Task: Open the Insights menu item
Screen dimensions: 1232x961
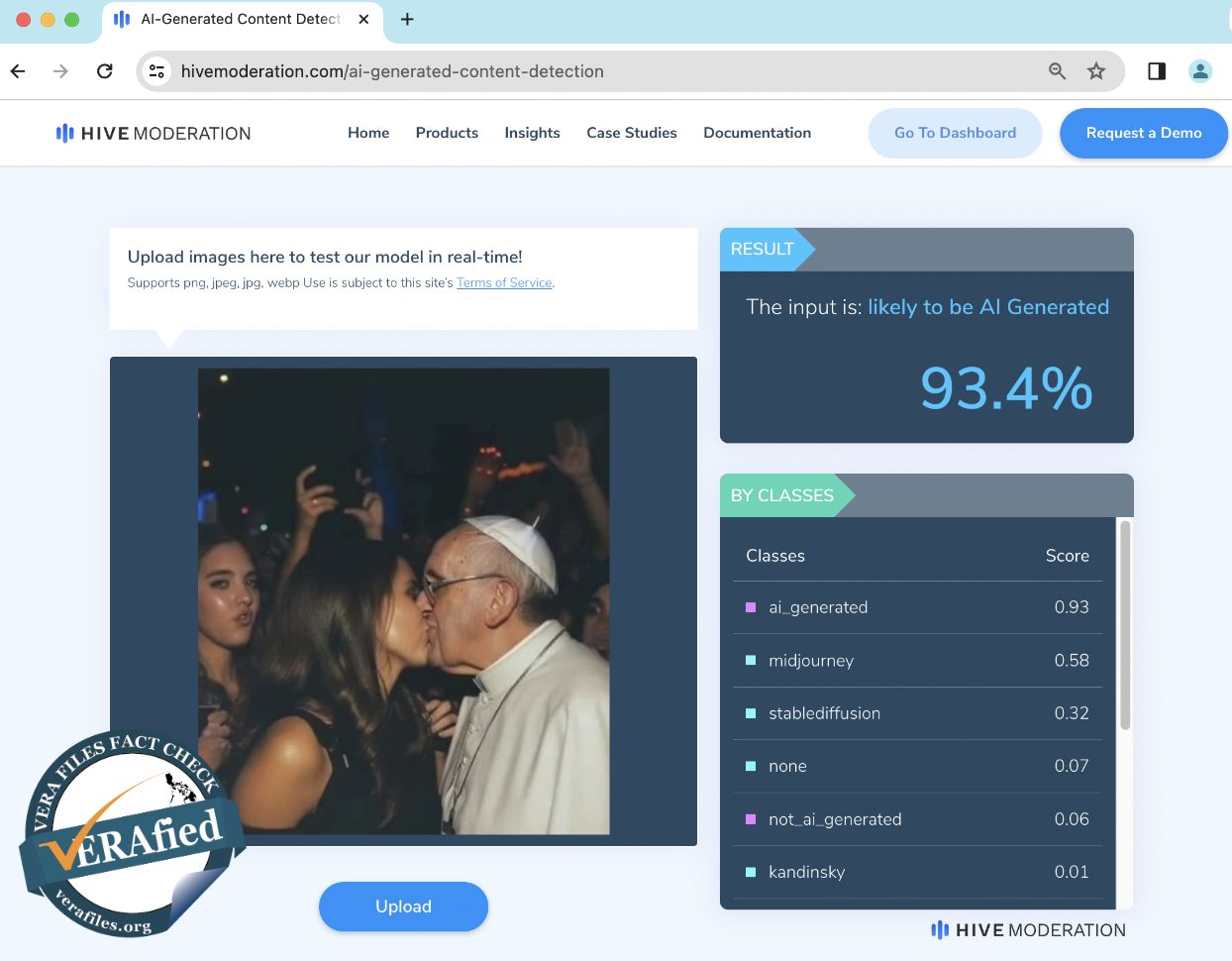Action: [532, 132]
